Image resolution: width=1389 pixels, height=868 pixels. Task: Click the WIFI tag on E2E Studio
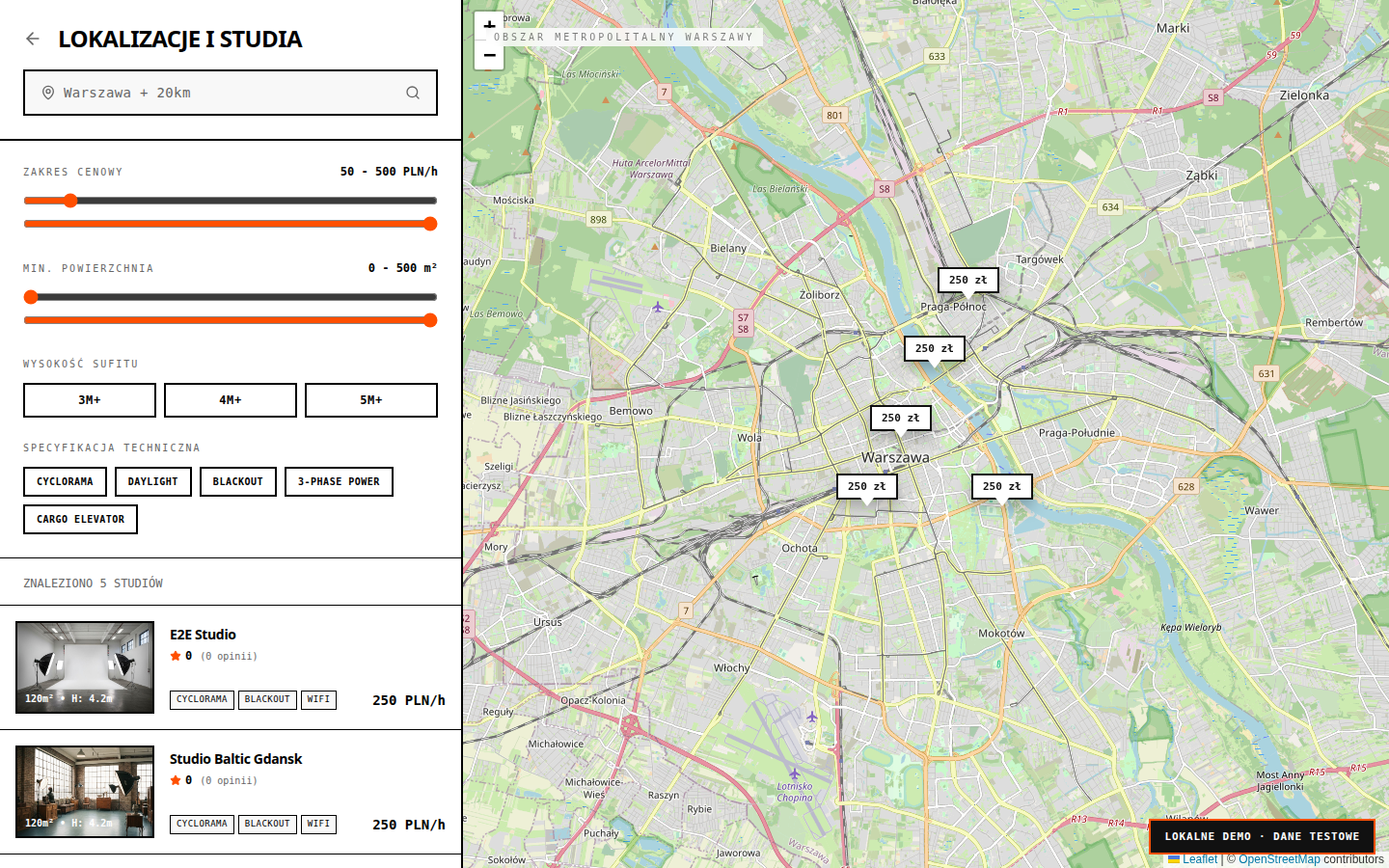(x=318, y=699)
